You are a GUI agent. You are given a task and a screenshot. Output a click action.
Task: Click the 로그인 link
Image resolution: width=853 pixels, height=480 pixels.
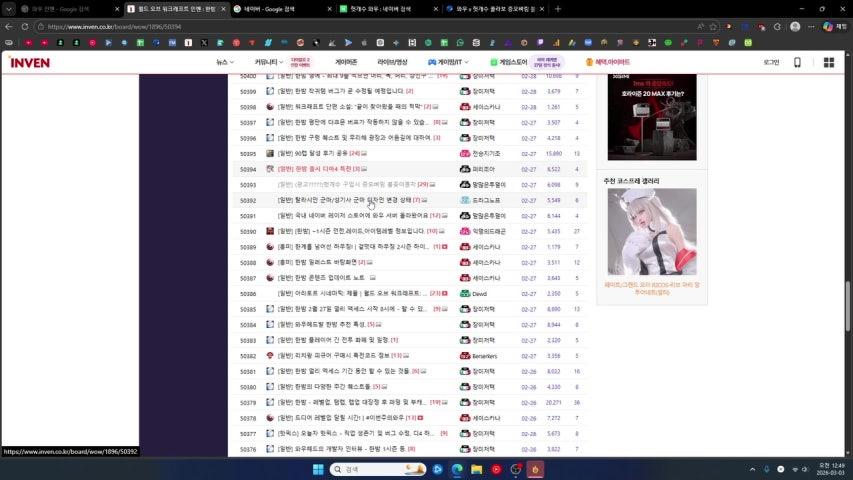tap(771, 63)
